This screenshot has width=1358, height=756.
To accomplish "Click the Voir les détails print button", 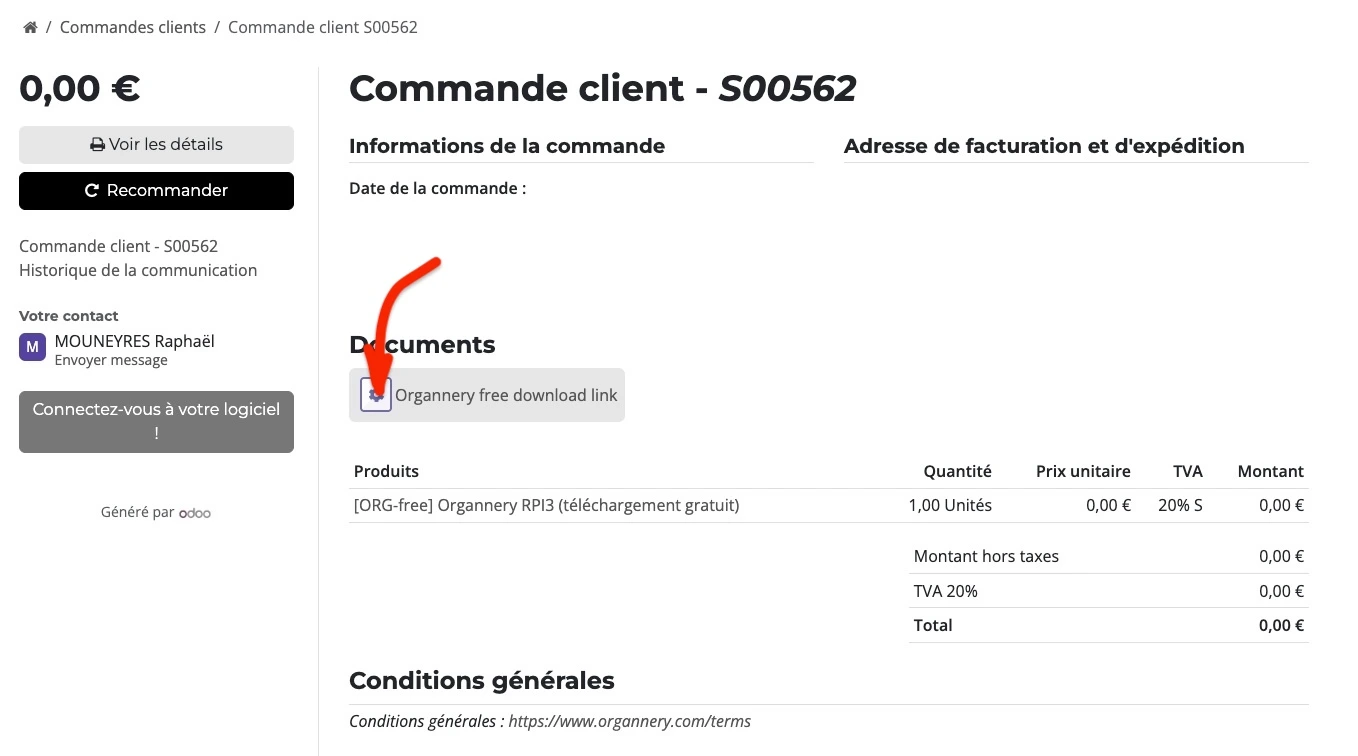I will [156, 145].
